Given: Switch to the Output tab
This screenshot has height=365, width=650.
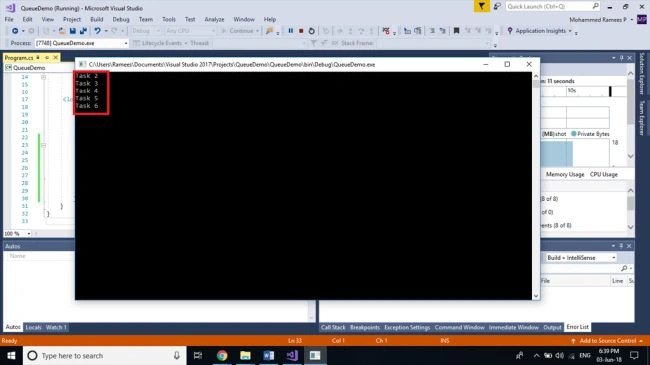Looking at the screenshot, I should [552, 327].
